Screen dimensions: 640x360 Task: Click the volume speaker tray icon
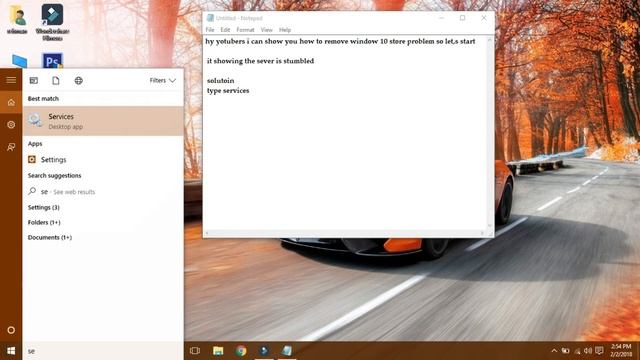click(x=588, y=351)
